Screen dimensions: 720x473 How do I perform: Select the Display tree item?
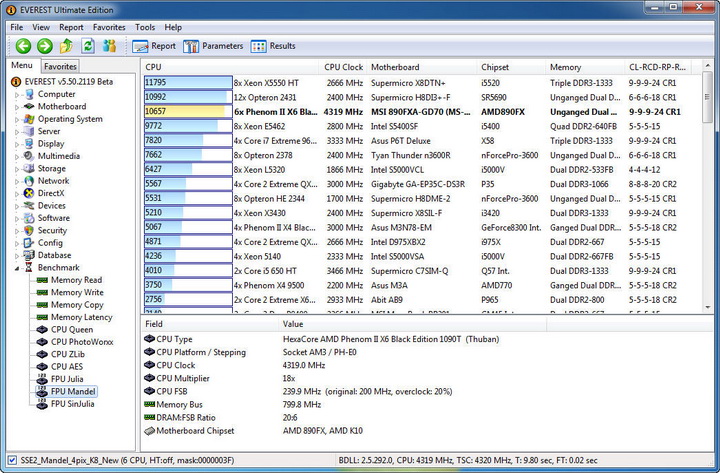(x=51, y=144)
